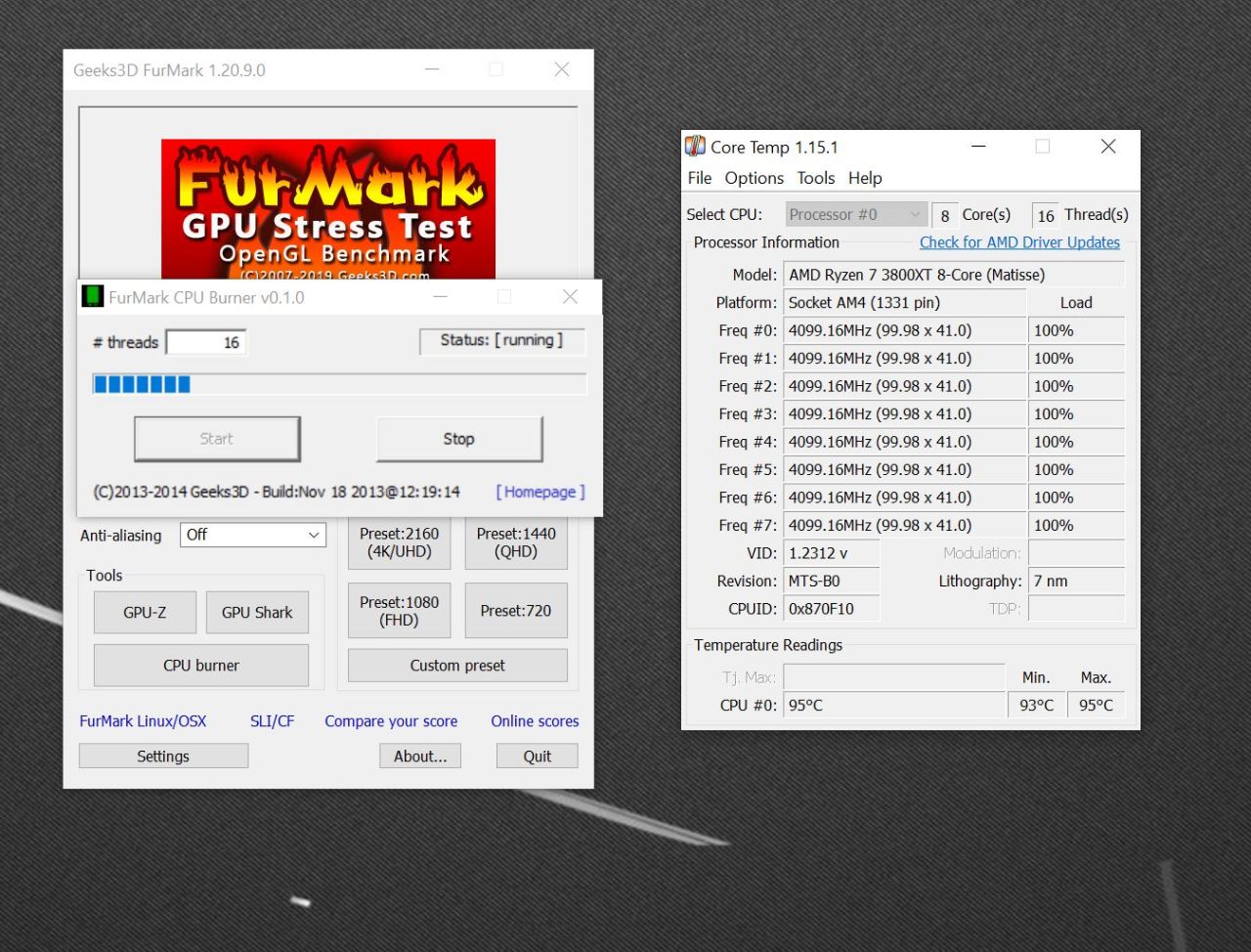
Task: Open the Tools menu in Core Temp
Action: pyautogui.click(x=815, y=178)
